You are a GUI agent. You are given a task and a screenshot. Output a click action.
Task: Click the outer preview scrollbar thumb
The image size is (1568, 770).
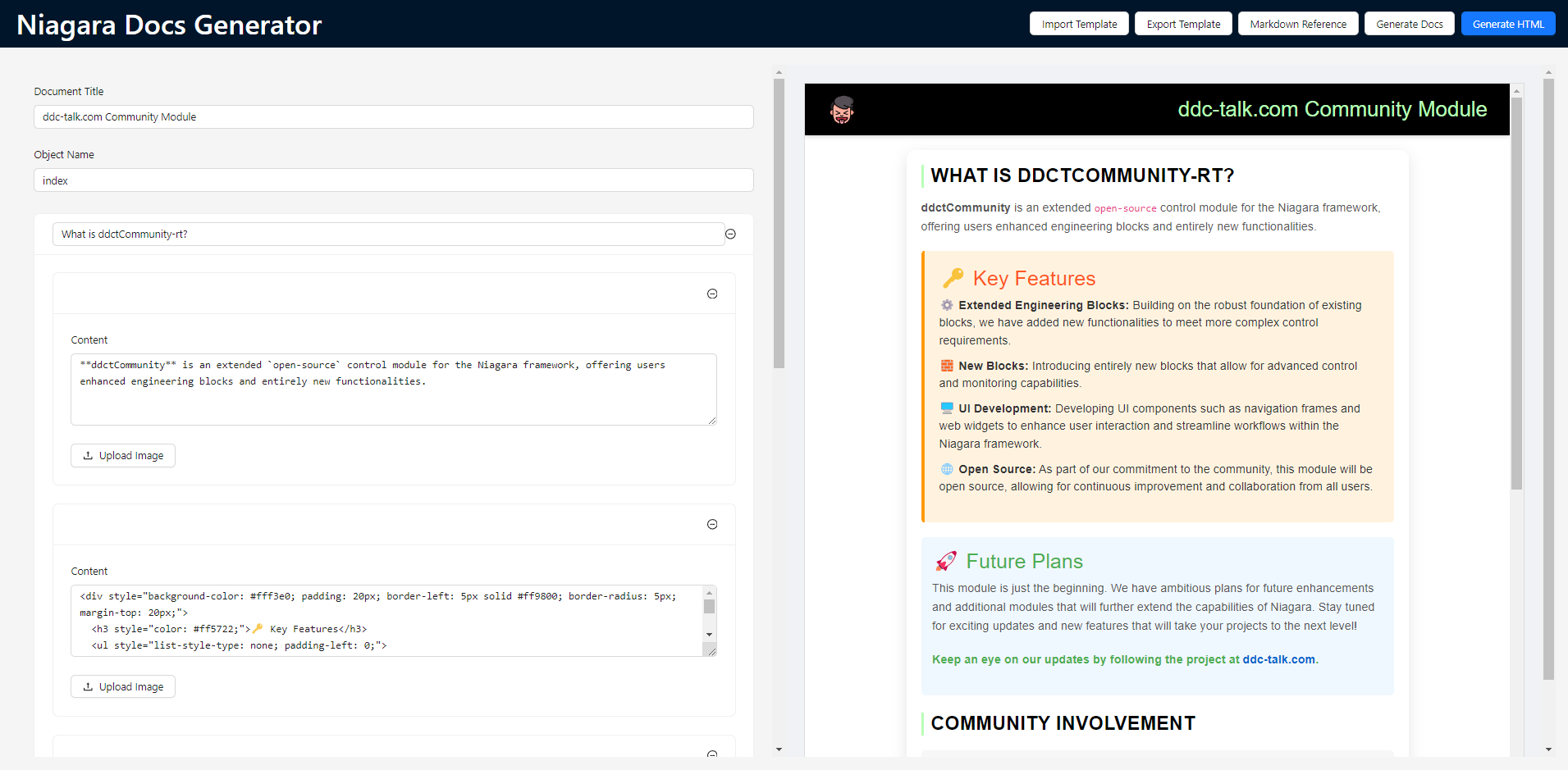[1549, 379]
